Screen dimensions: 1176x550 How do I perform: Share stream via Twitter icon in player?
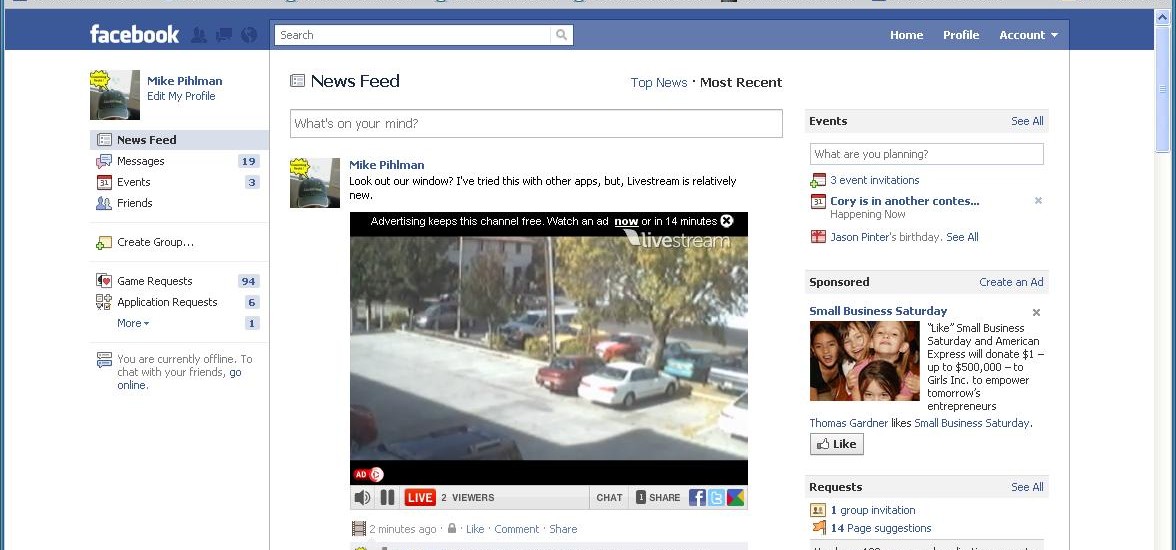[716, 498]
